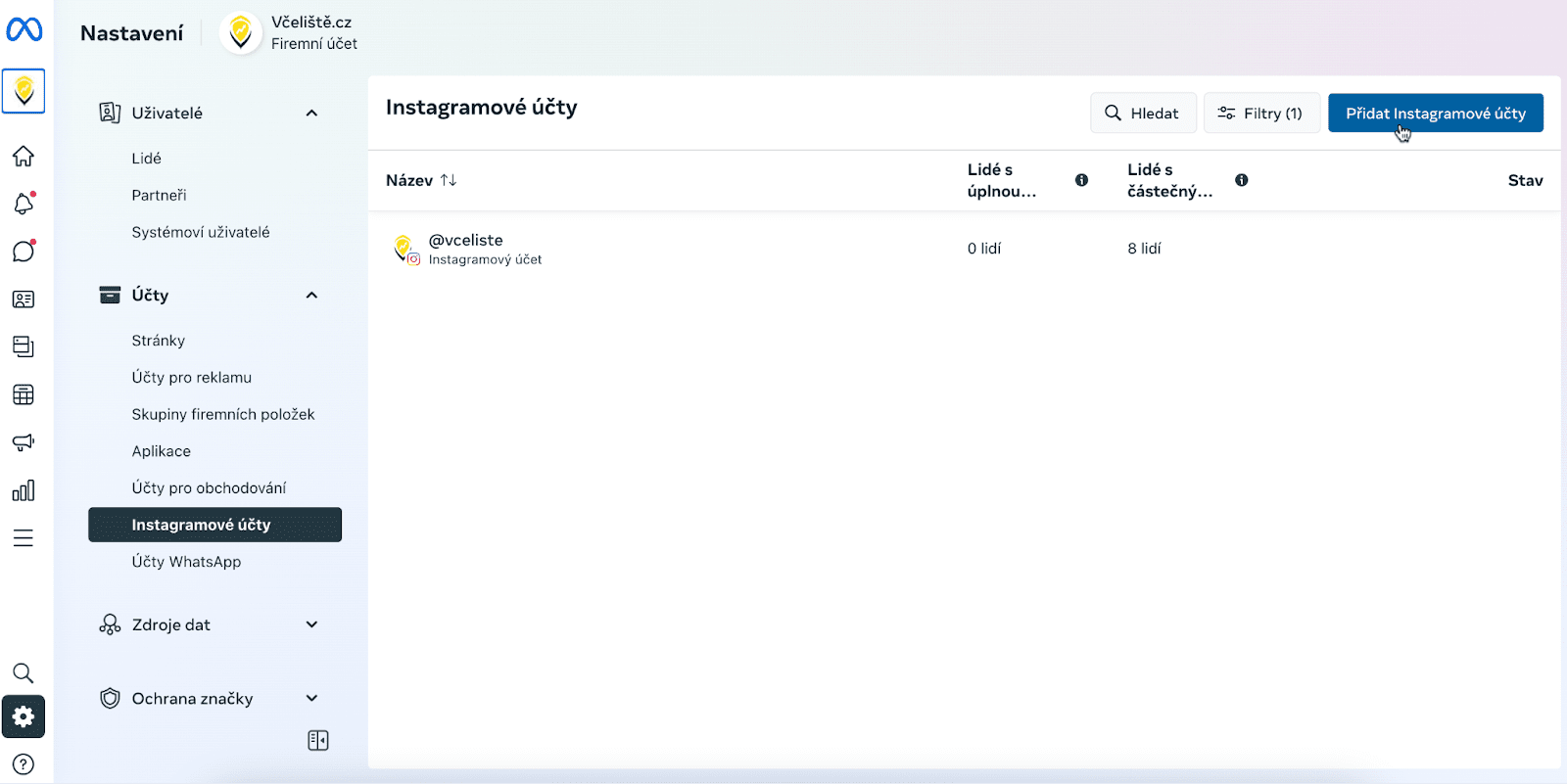
Task: Expand the Zdroje dat section
Action: pyautogui.click(x=311, y=624)
